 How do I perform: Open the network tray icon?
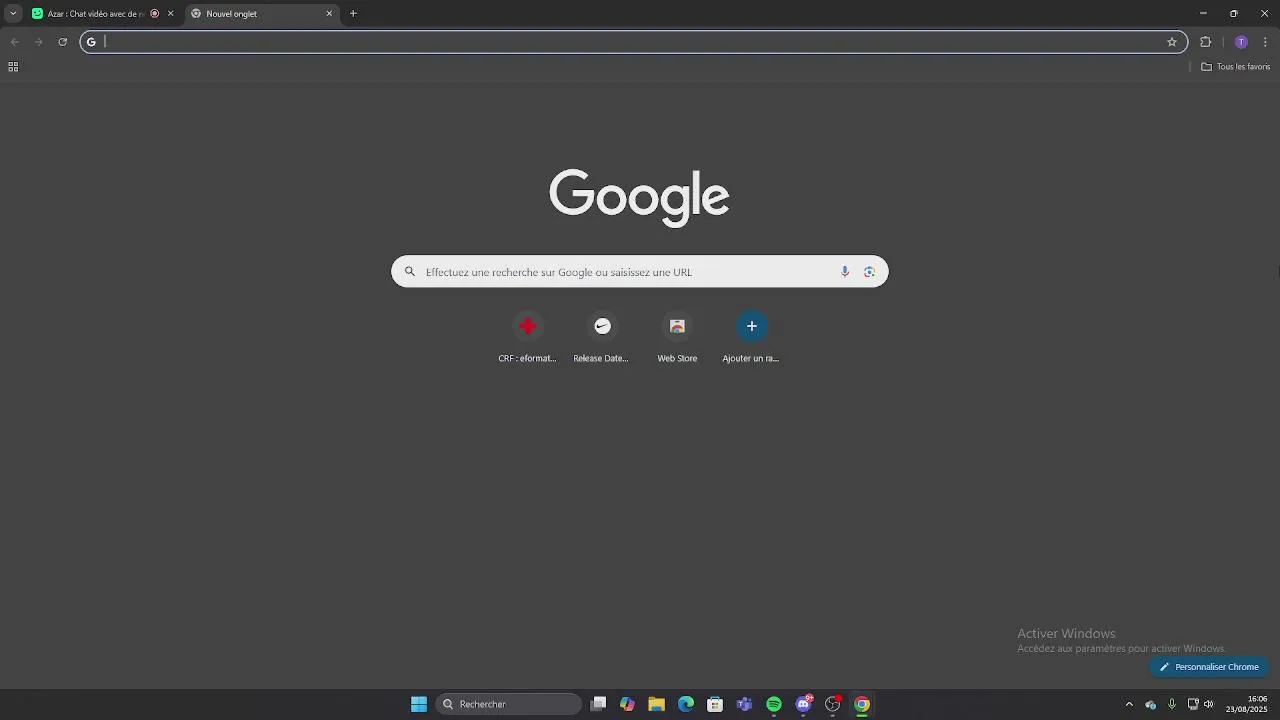[x=1193, y=704]
